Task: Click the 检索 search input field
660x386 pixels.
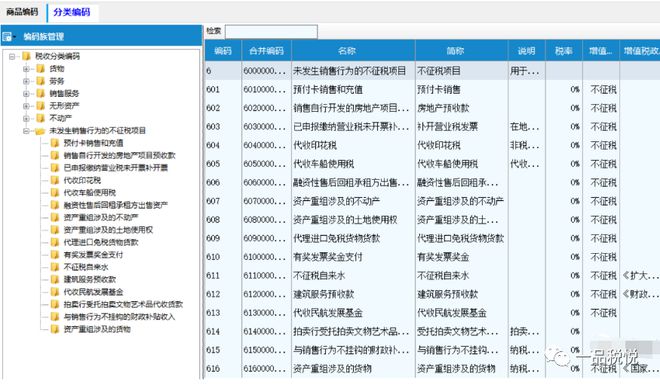Action: pos(271,32)
